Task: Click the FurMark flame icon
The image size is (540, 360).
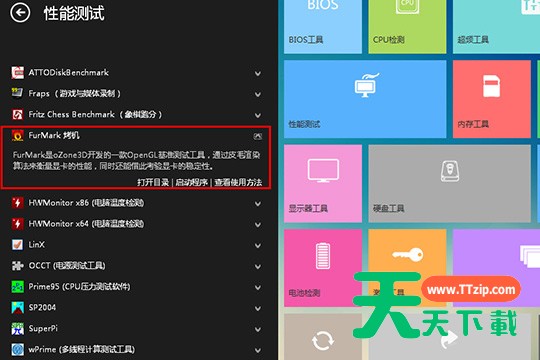Action: coord(18,135)
